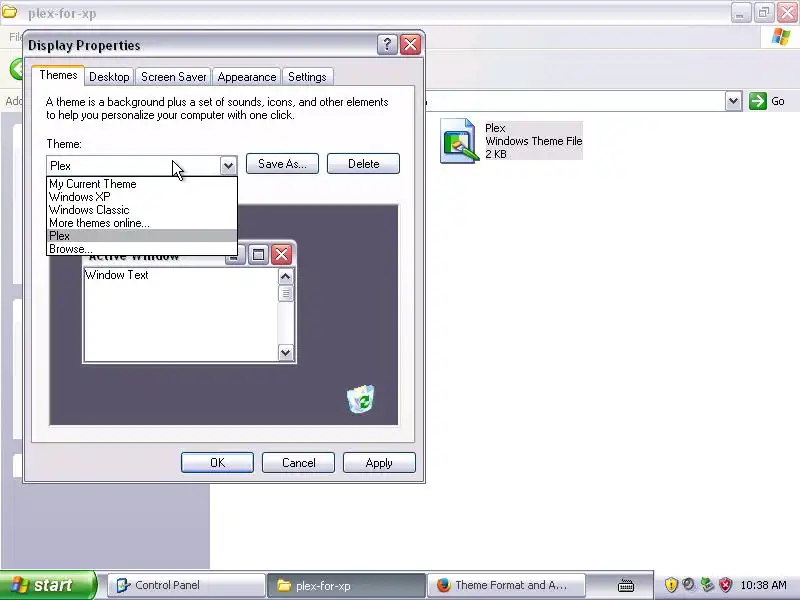This screenshot has height=600, width=800.
Task: Select My Current Theme from list
Action: [x=142, y=184]
